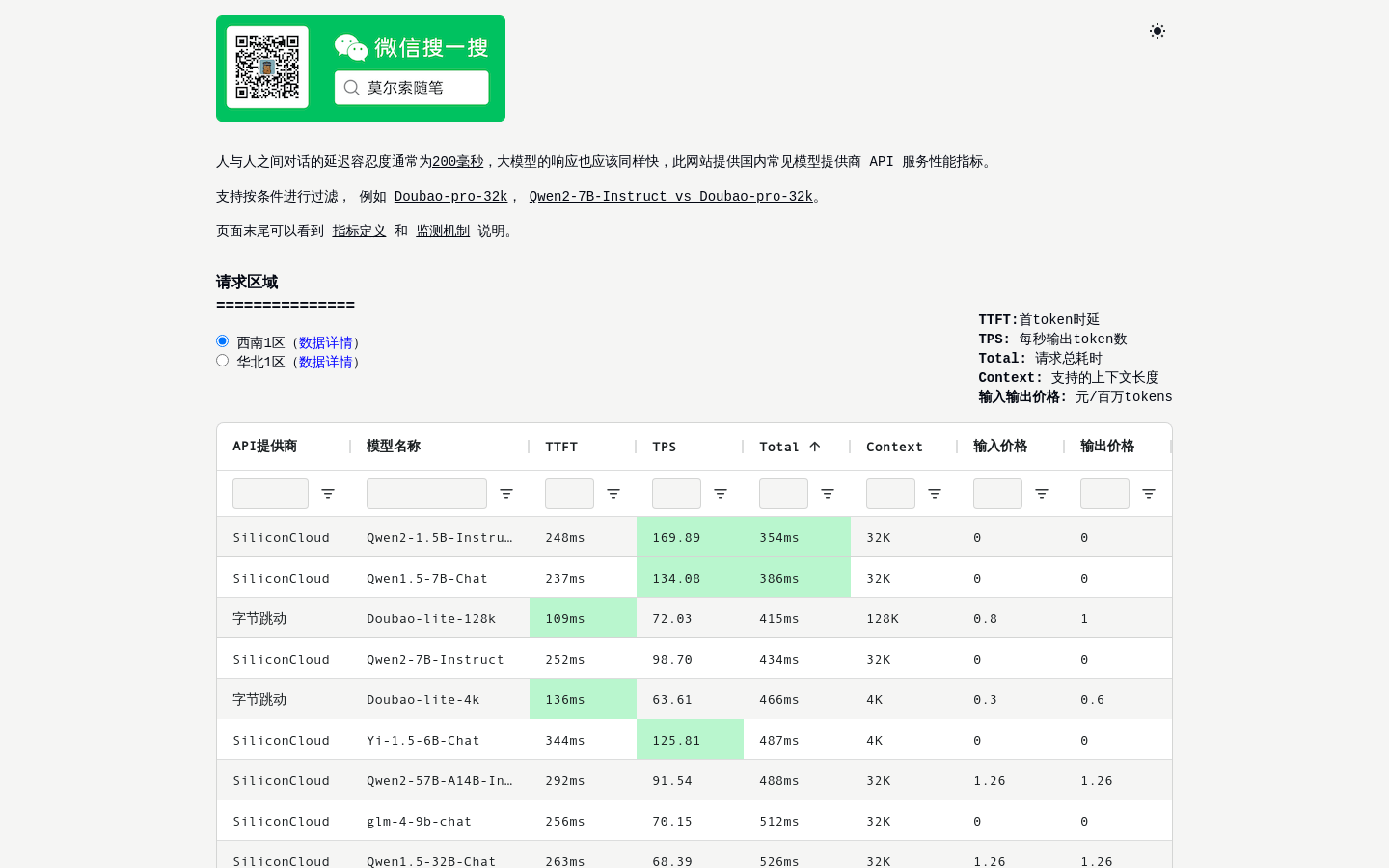Jump to 监测机制 section

[x=443, y=231]
